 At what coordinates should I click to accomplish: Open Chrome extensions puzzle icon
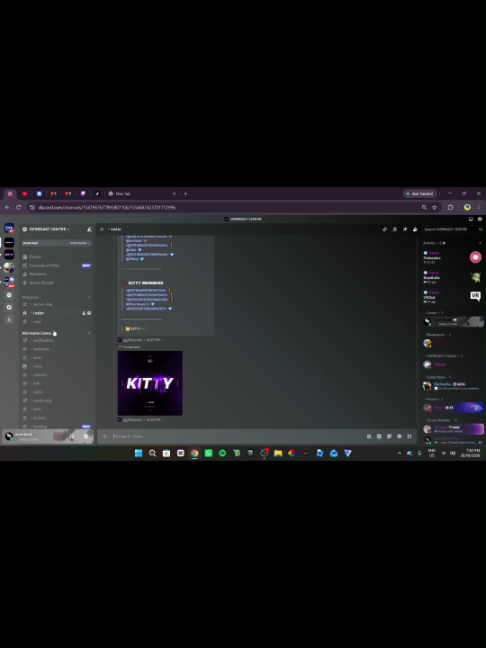coord(450,207)
